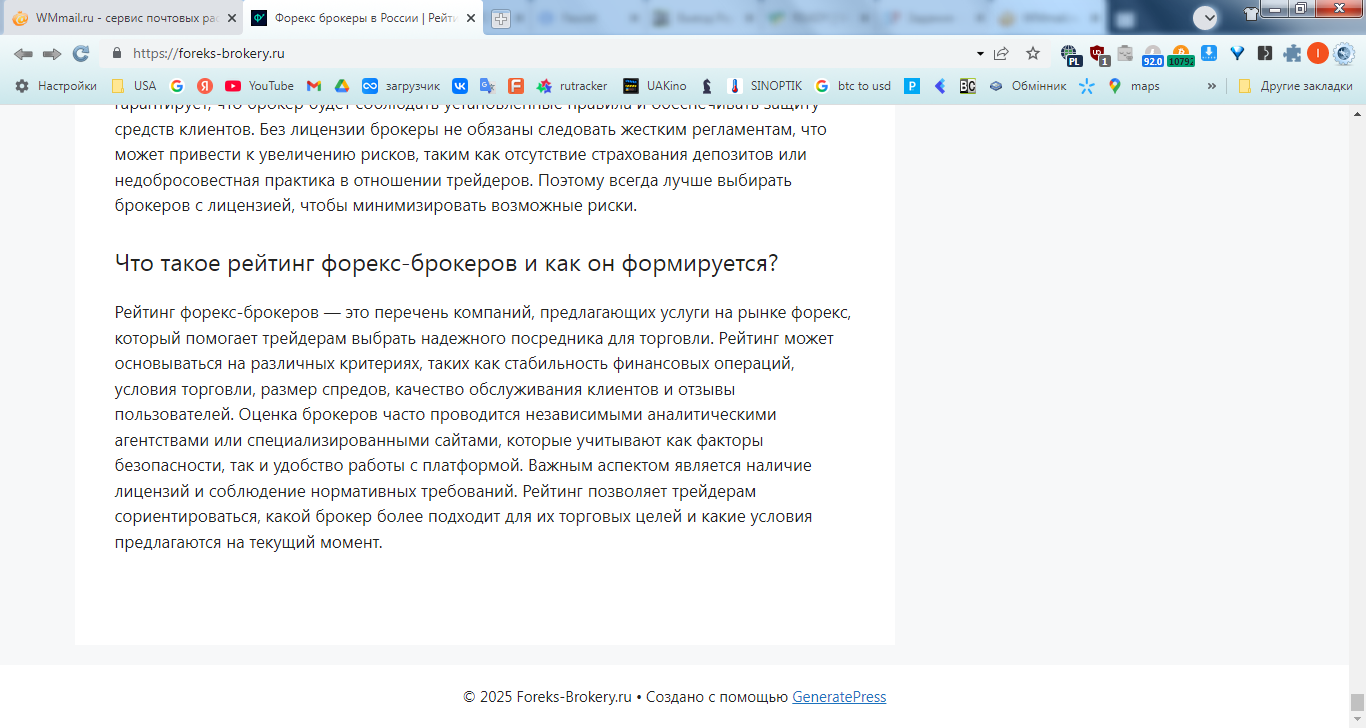Open the address bar history dropdown arrow

pos(980,54)
